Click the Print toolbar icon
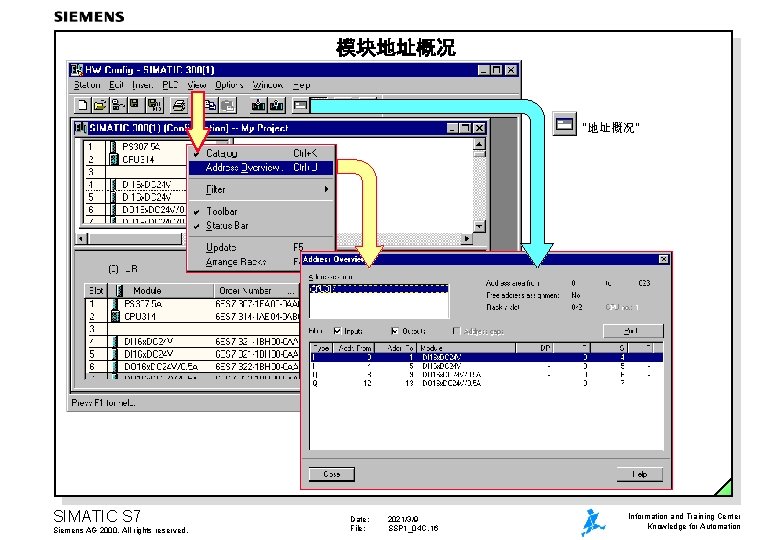 tap(179, 105)
